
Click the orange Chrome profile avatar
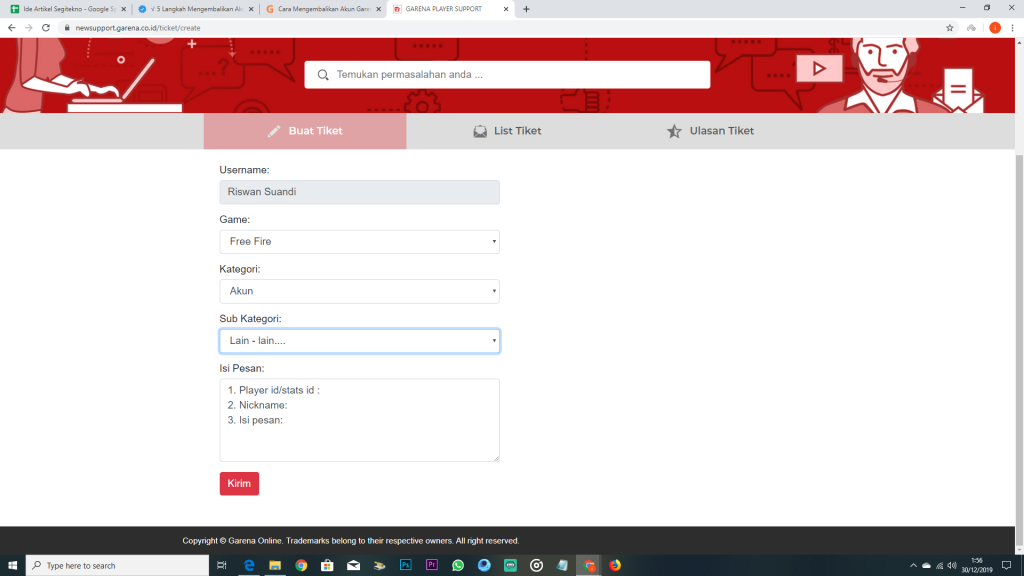995,28
